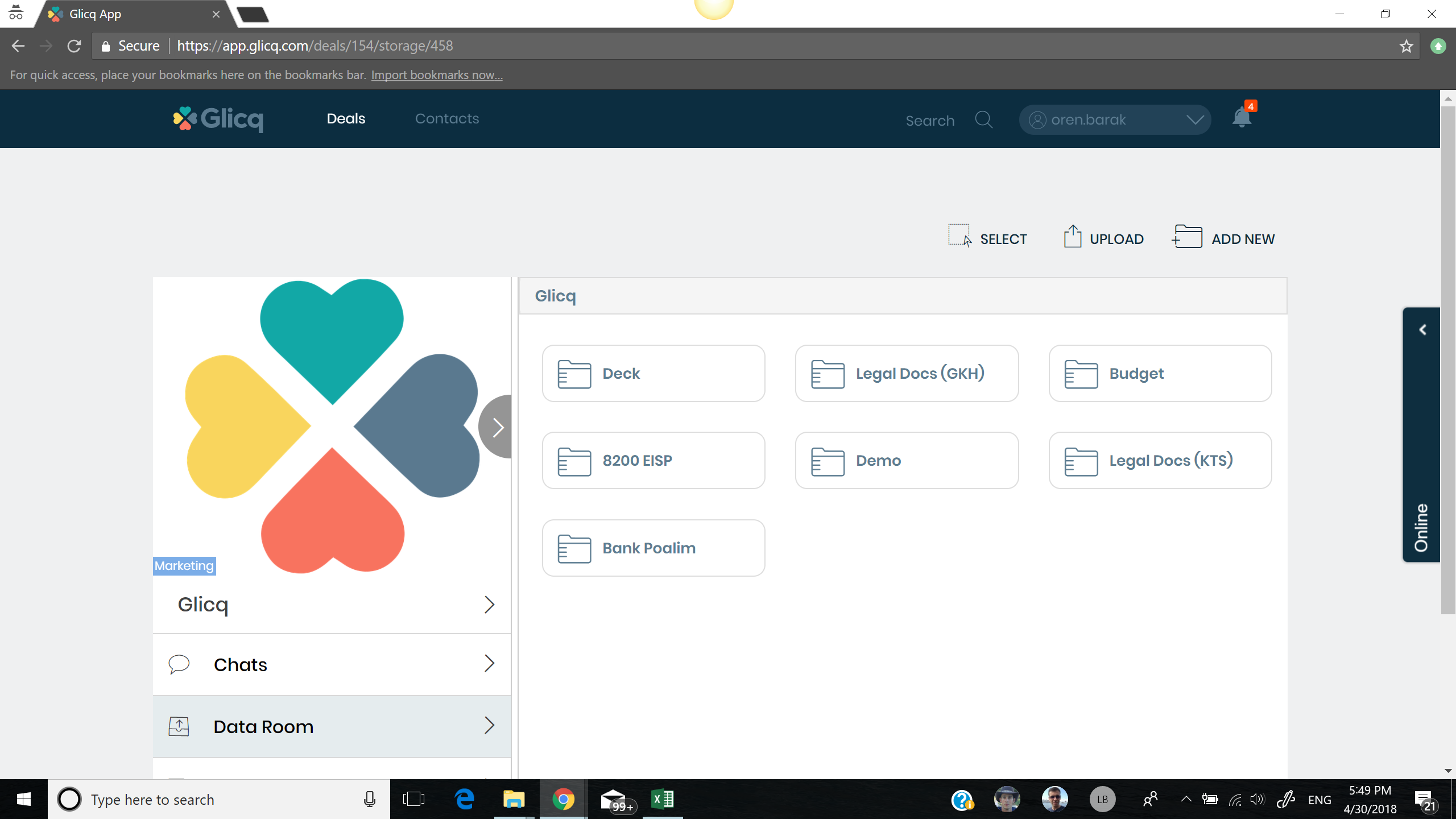Open the Legal Docs (GKH) folder
Viewport: 1456px width, 819px height.
pos(907,374)
